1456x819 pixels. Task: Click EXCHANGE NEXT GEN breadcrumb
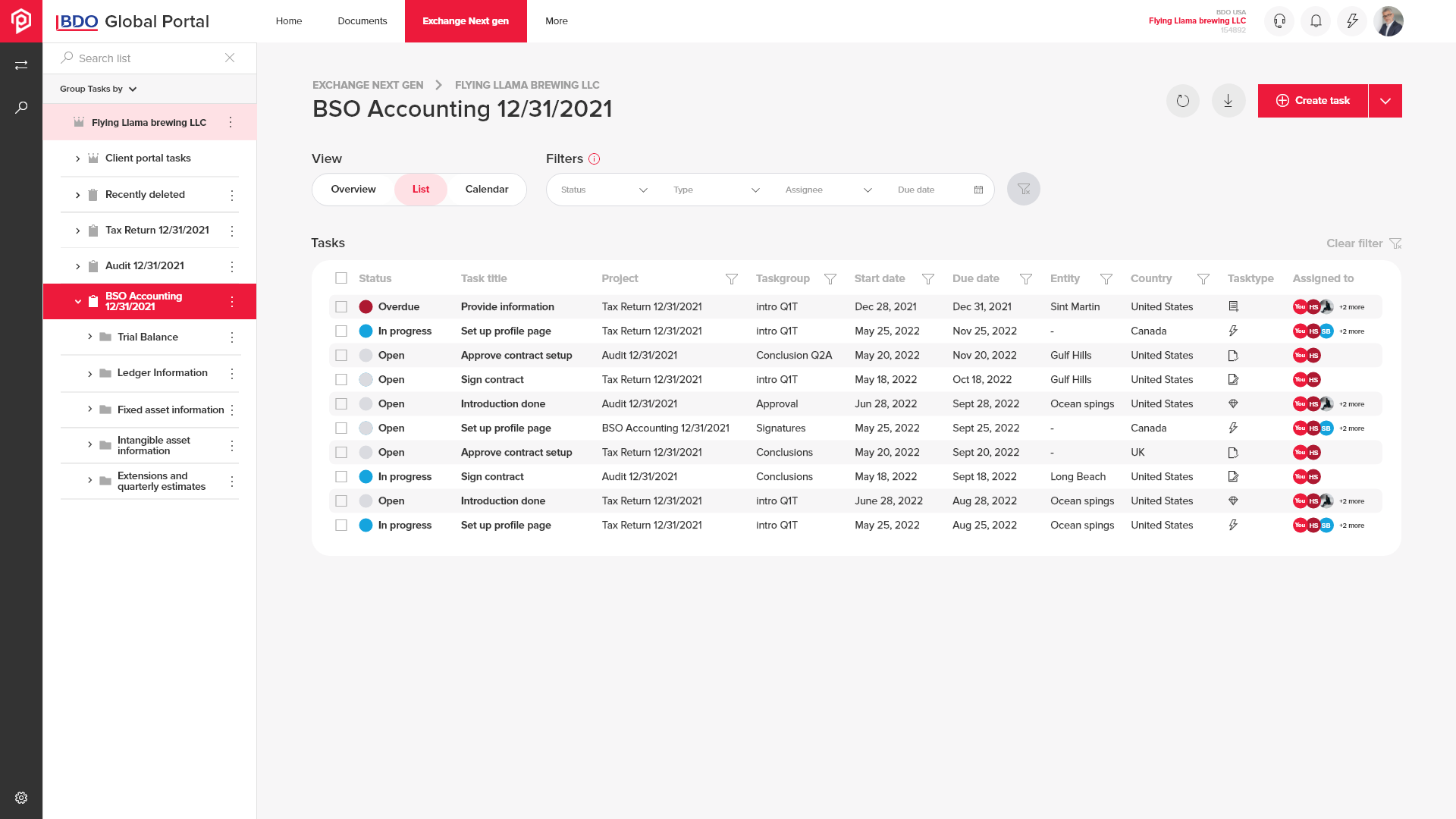pos(368,85)
